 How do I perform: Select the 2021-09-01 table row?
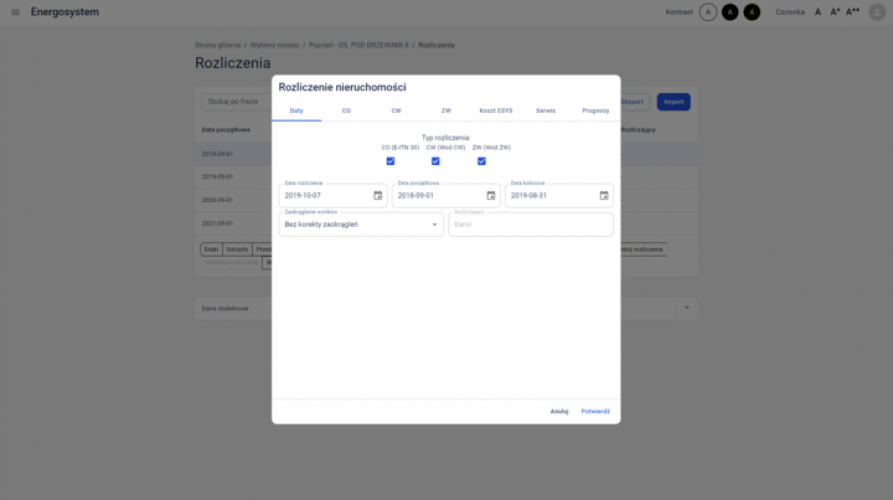[x=233, y=223]
